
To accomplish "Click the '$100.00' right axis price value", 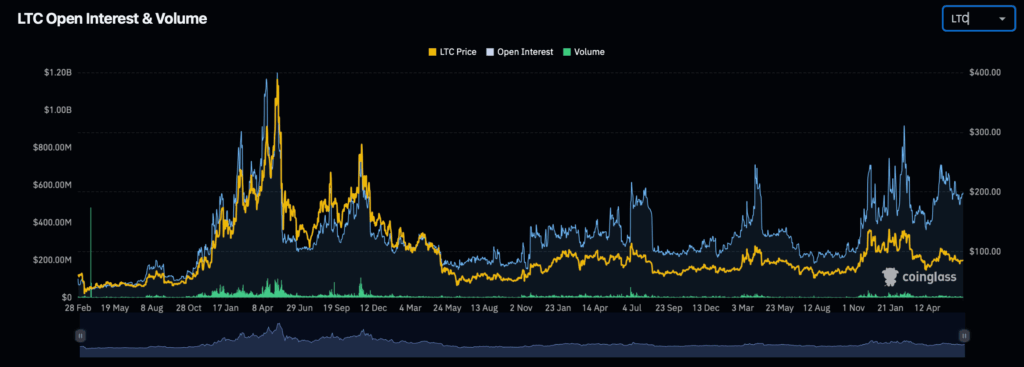I will pyautogui.click(x=986, y=251).
